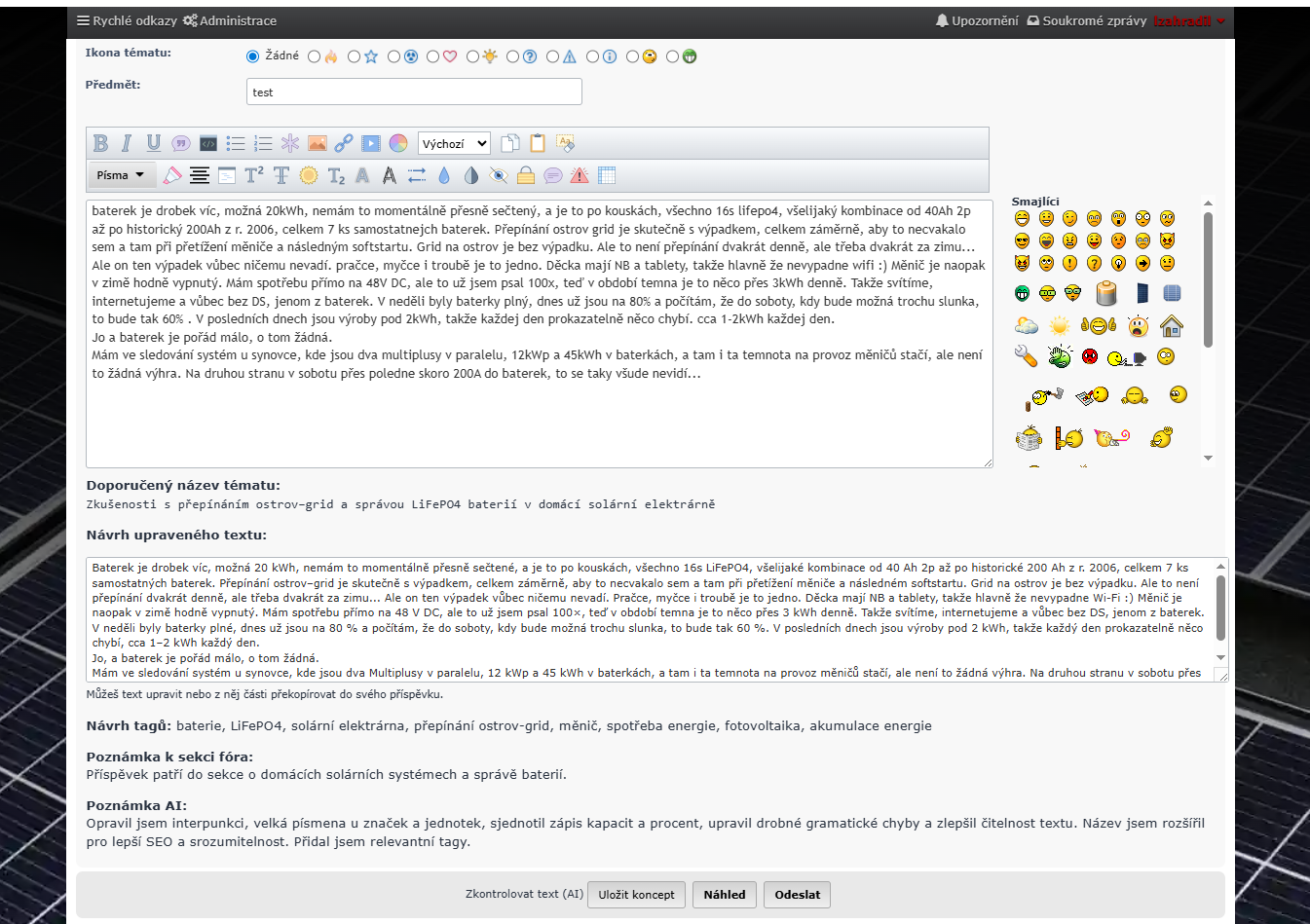Click the blue water-drop icon in the toolbar
This screenshot has height=924, width=1310.
(444, 175)
